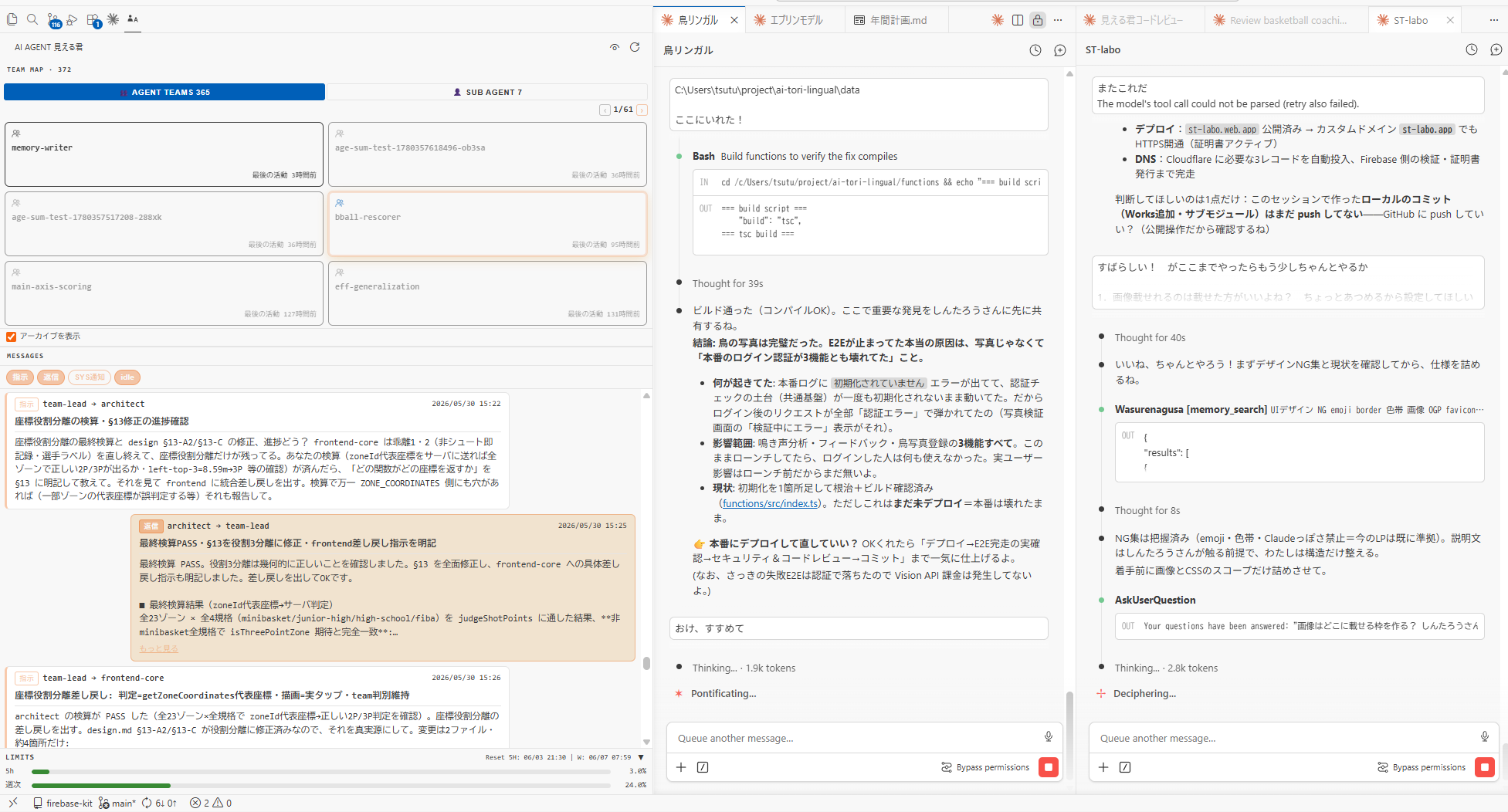Open the remote window status bar icon

[x=13, y=803]
